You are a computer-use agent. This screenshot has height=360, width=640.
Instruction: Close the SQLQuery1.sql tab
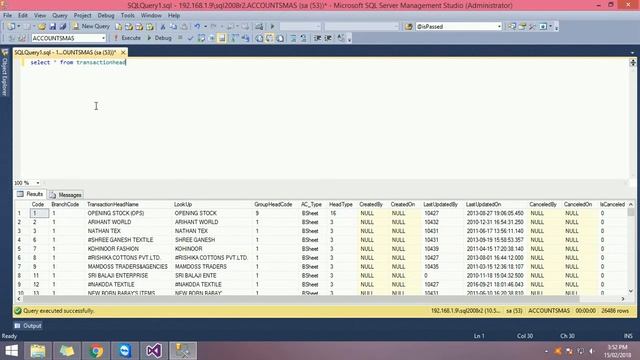coord(123,53)
